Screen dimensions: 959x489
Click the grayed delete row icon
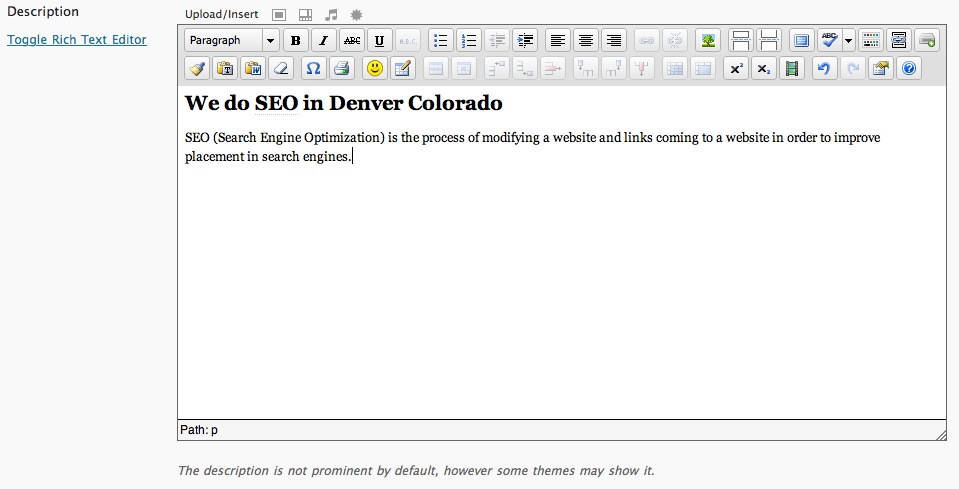pos(553,68)
